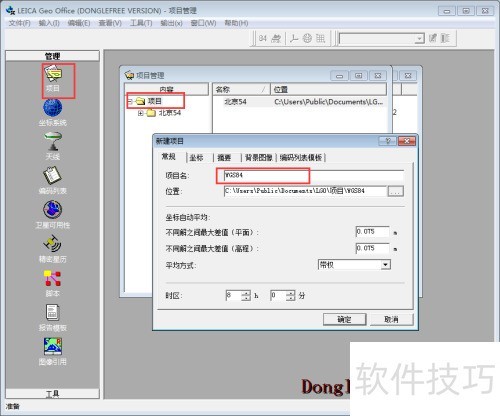The image size is (500, 416).
Task: Click the grid coordinates toolbar icon
Action: click(x=320, y=39)
